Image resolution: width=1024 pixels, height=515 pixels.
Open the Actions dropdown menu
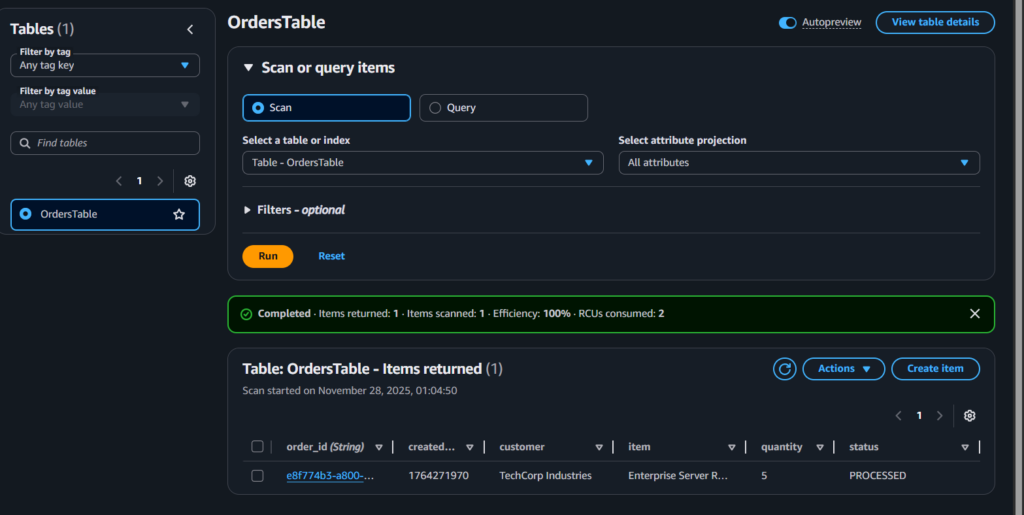[843, 369]
